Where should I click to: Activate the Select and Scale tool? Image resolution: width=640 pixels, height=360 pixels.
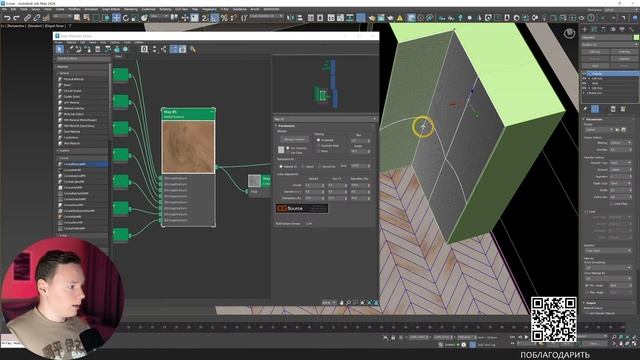tap(135, 18)
